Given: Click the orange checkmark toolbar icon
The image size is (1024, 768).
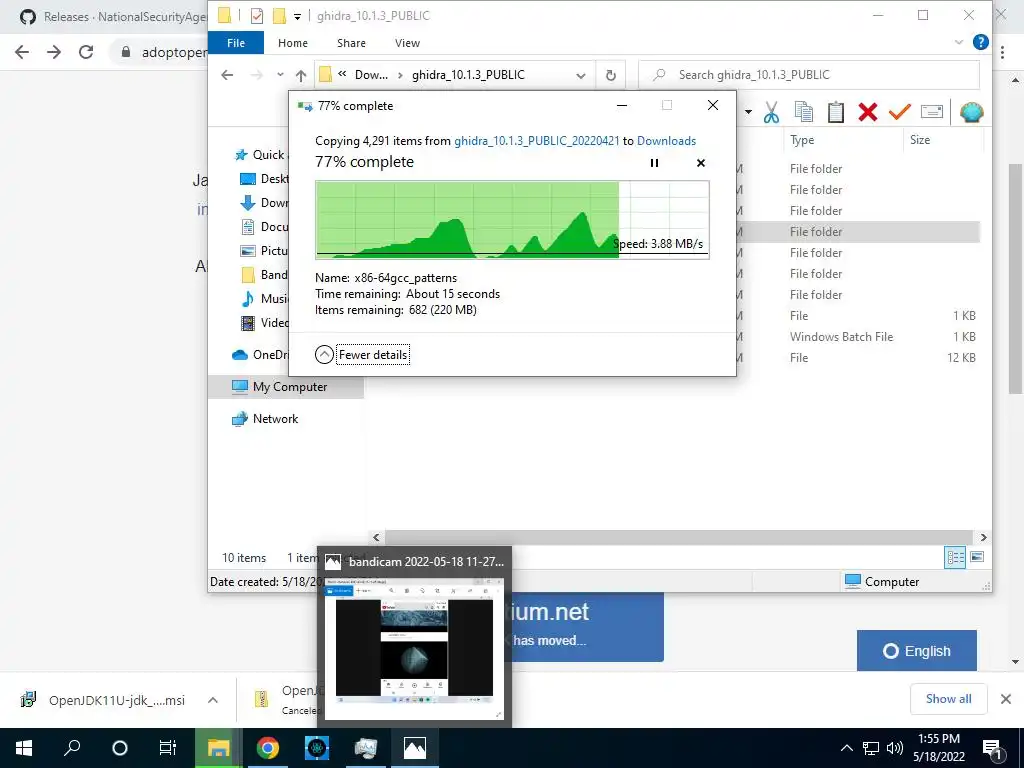Looking at the screenshot, I should click(900, 112).
